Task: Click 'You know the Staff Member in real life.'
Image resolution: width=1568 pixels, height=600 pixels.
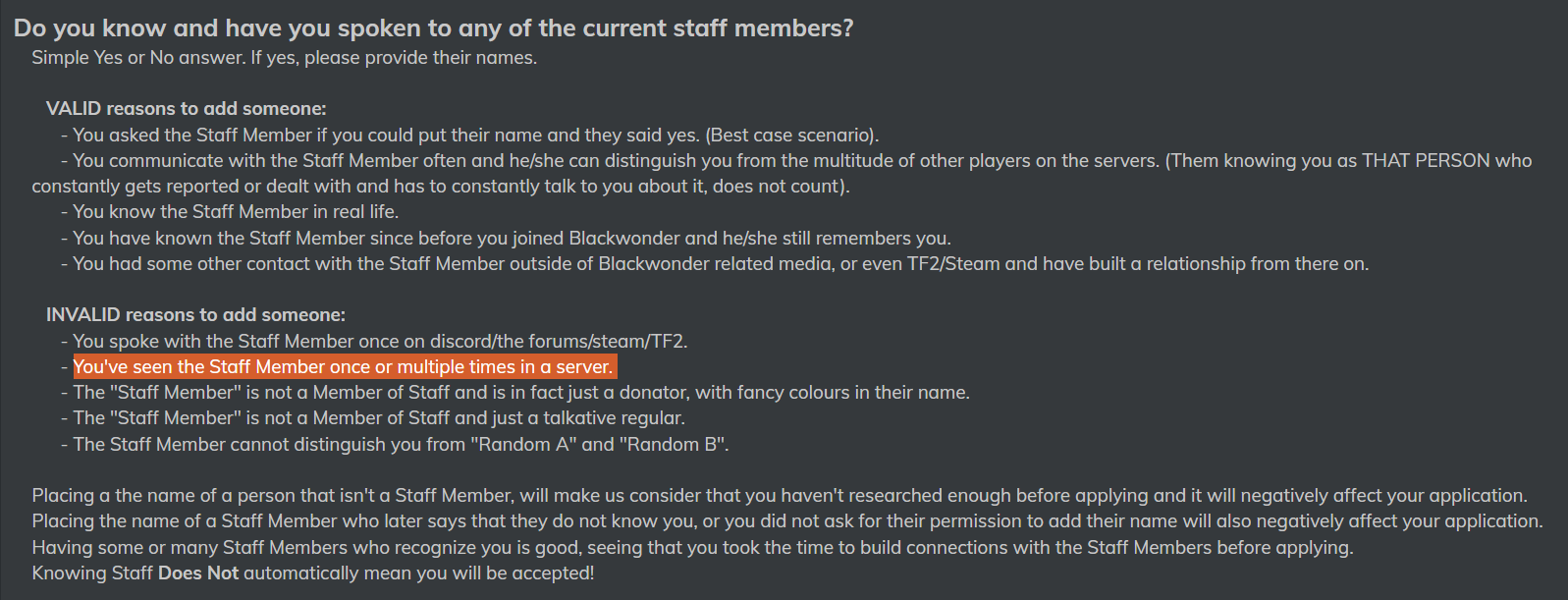Action: (x=229, y=212)
